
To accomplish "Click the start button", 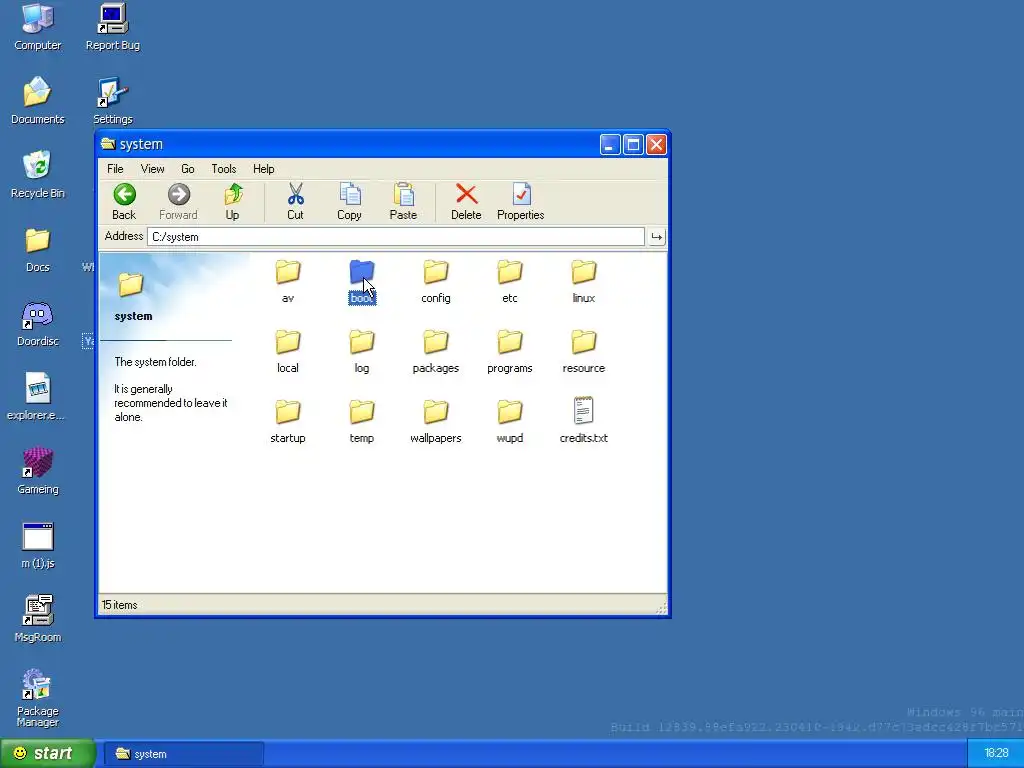I will [47, 753].
